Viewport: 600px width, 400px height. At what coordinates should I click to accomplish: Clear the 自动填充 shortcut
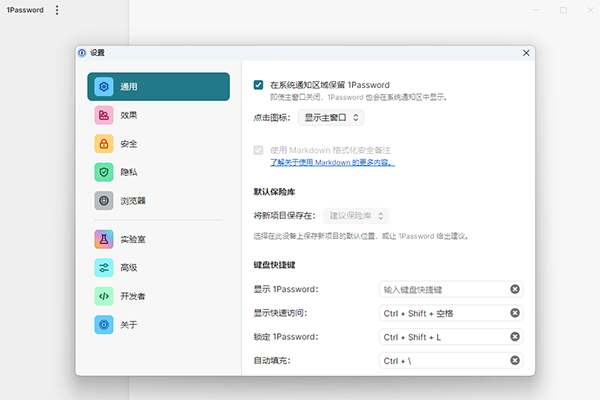click(515, 361)
